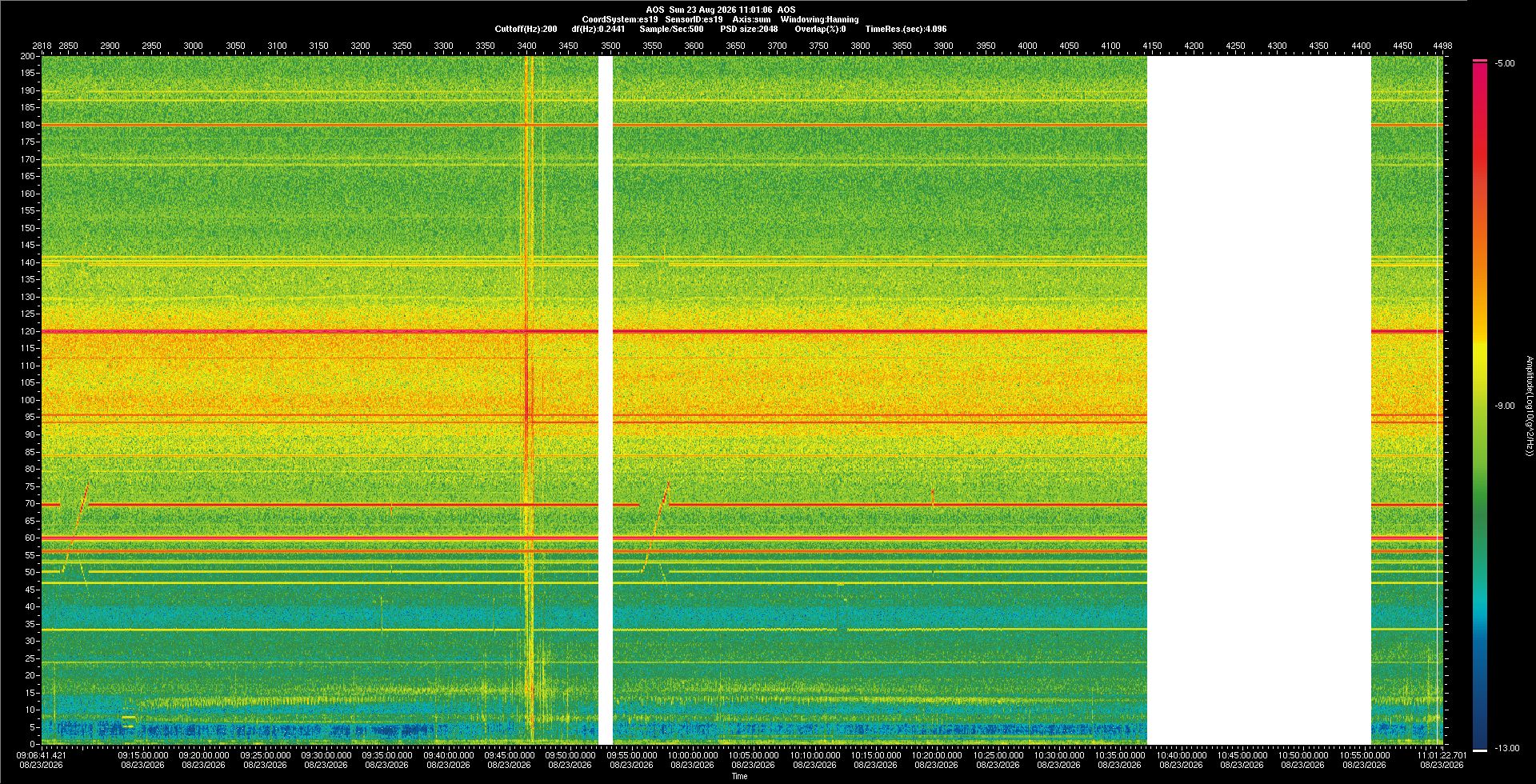Screen dimensions: 1536x784
Task: Click the 140 frequency axis label
Action: point(28,262)
